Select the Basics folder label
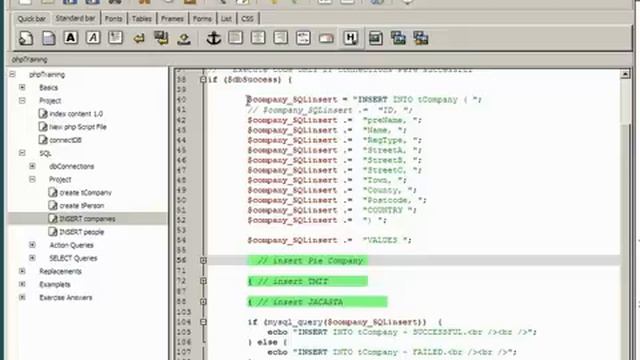 (x=49, y=88)
